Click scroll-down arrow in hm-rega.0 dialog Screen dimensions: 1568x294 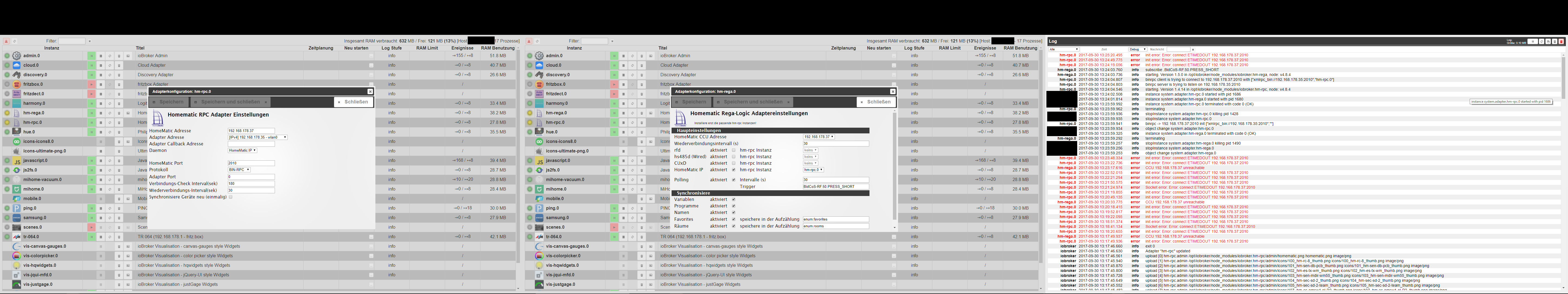tap(894, 228)
